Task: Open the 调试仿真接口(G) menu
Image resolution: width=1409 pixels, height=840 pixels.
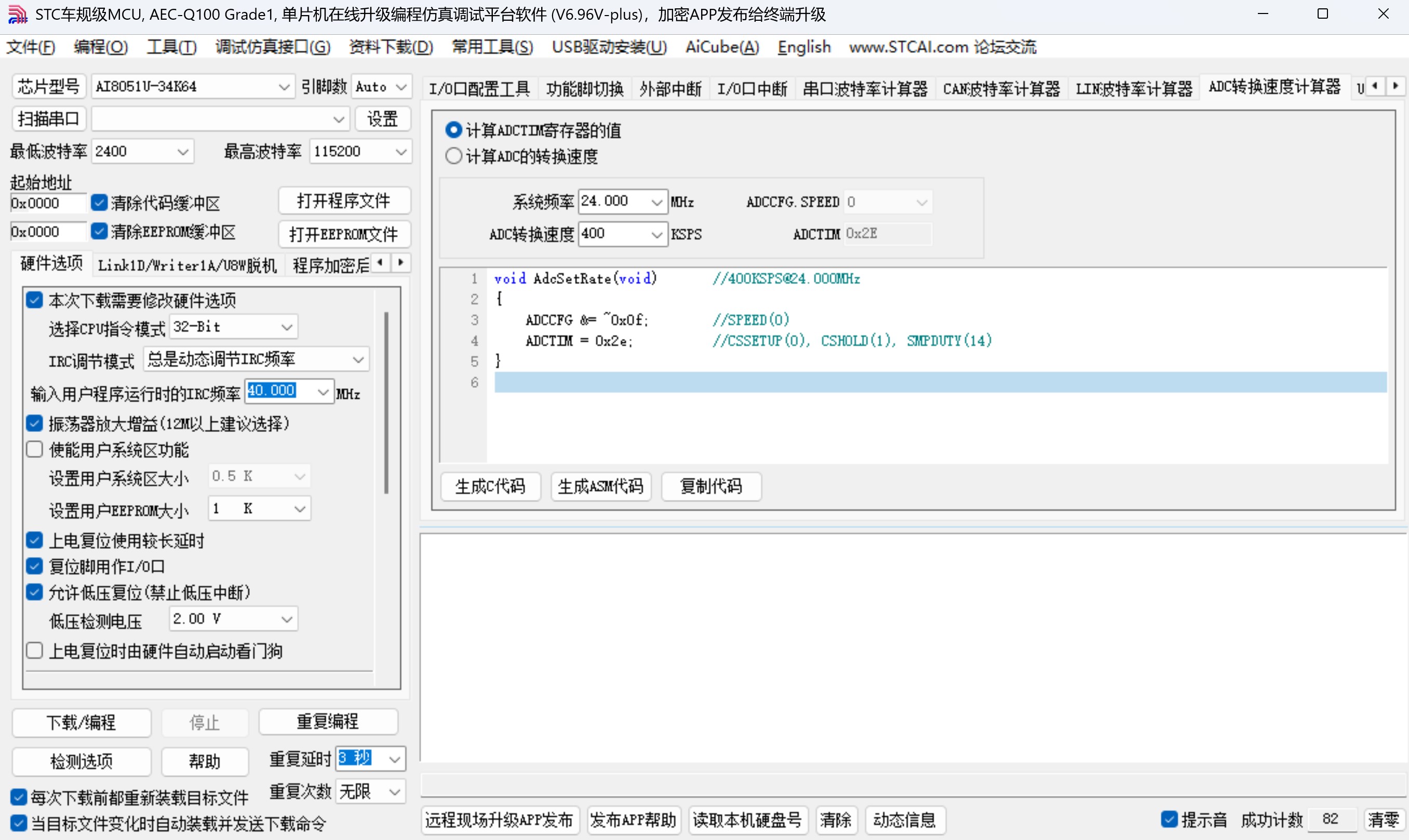Action: 273,47
